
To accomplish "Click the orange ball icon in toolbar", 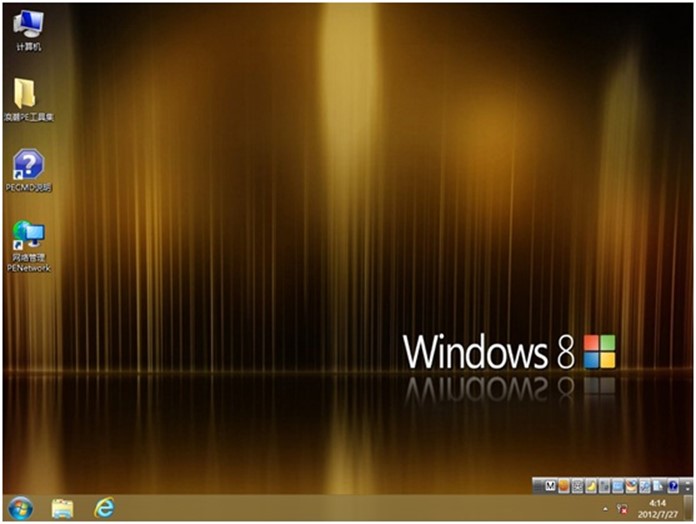I will click(564, 486).
